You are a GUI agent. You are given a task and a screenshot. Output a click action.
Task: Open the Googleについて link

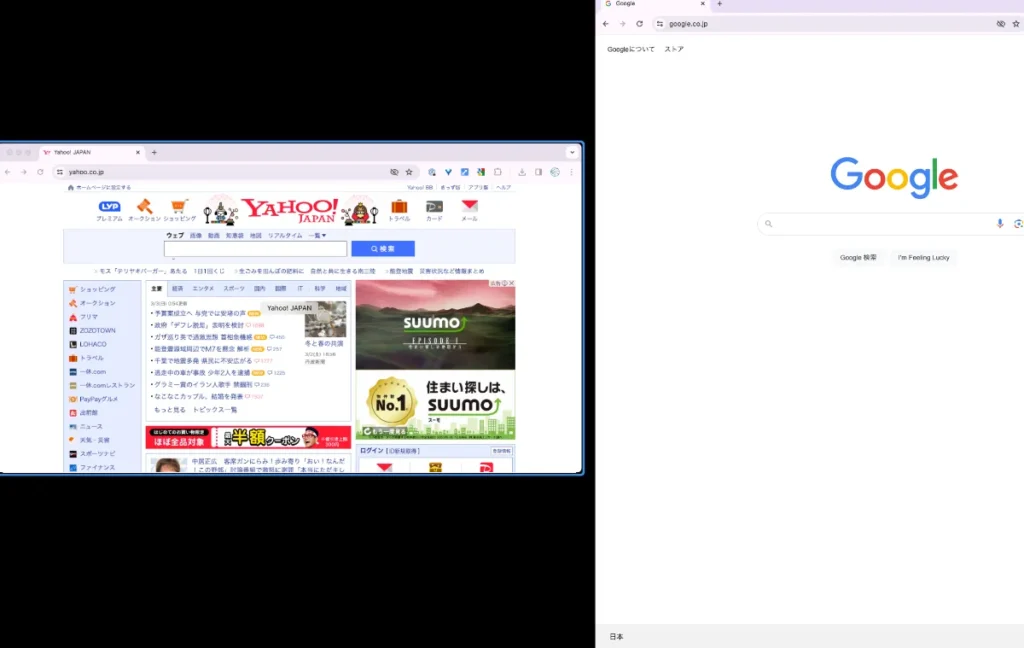pos(631,49)
